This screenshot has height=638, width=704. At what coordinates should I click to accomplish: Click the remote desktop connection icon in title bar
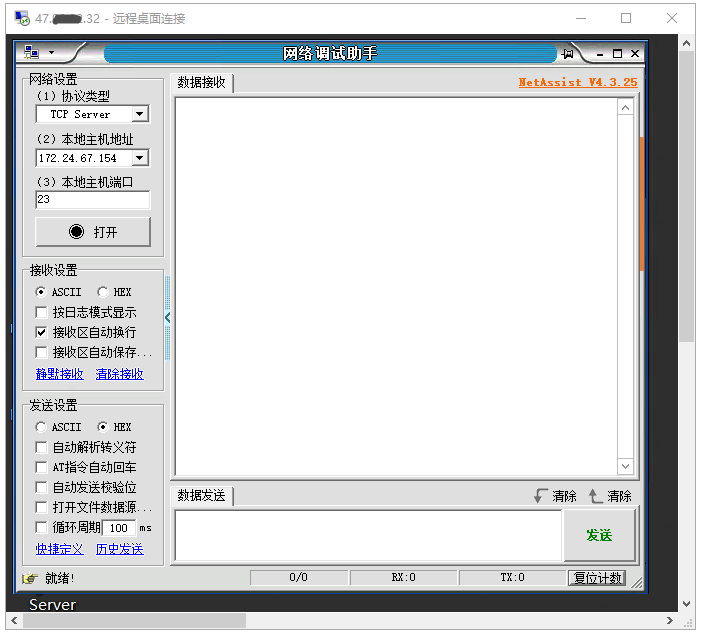tap(21, 18)
